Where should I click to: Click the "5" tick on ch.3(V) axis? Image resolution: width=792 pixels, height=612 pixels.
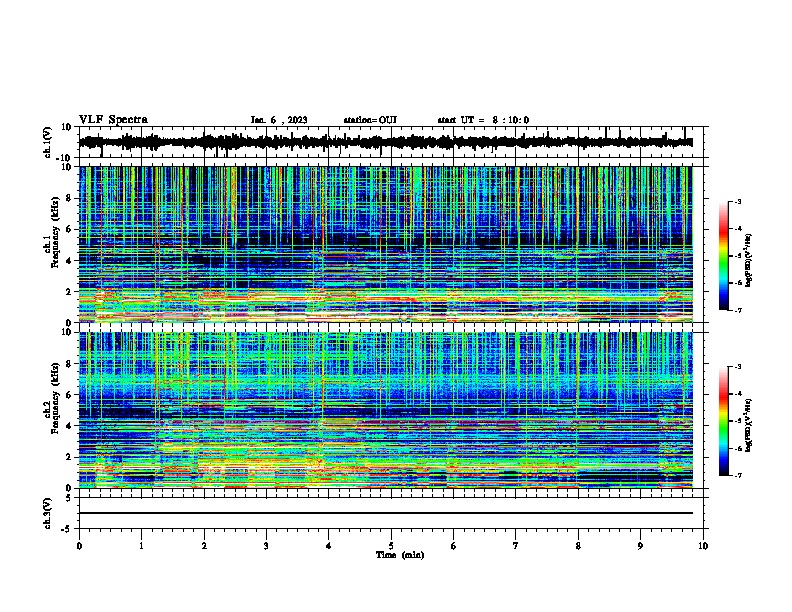pyautogui.click(x=69, y=497)
